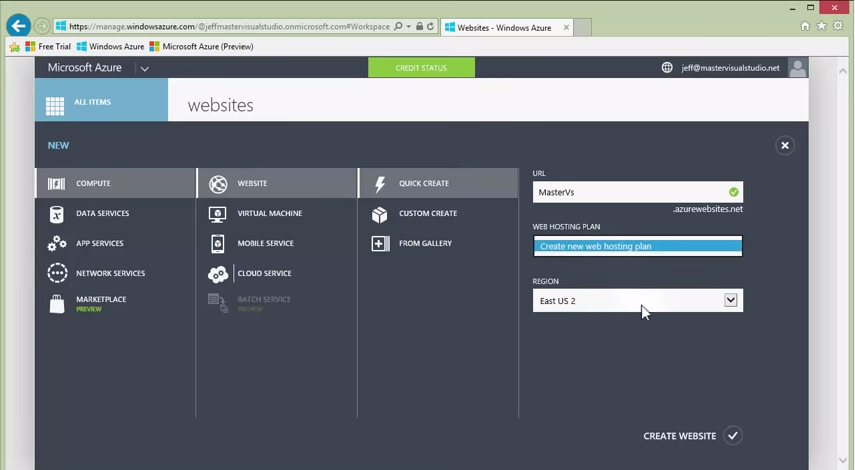Open browser favorites star icon
This screenshot has height=470, width=855.
click(x=821, y=26)
